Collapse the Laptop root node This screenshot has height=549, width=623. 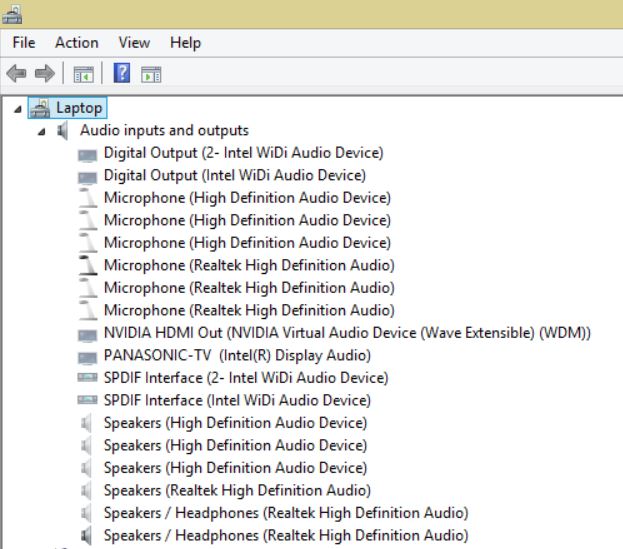coord(19,108)
